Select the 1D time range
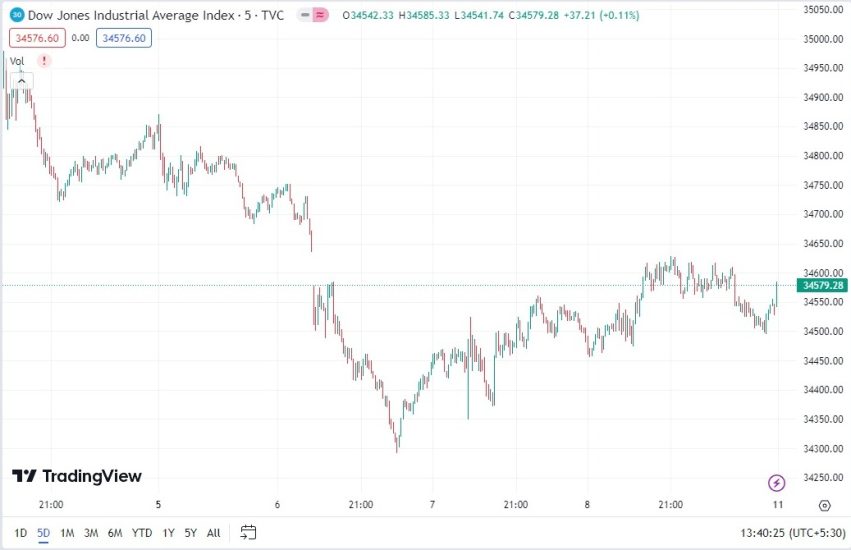851x550 pixels. coord(20,533)
